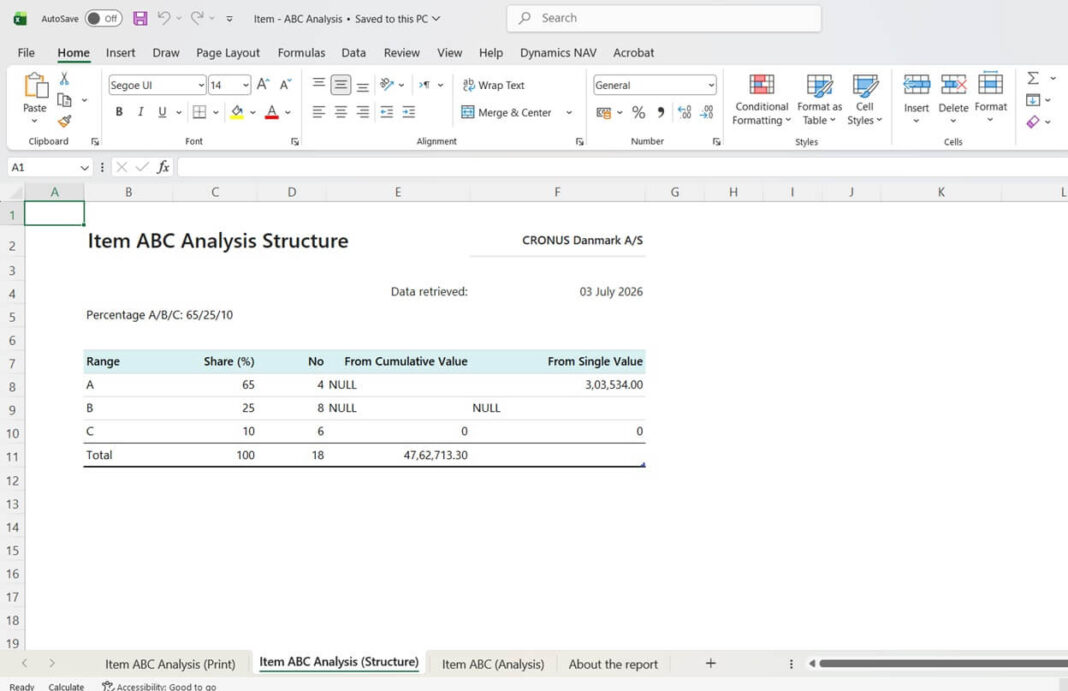Increase indent
The width and height of the screenshot is (1068, 691).
click(409, 112)
